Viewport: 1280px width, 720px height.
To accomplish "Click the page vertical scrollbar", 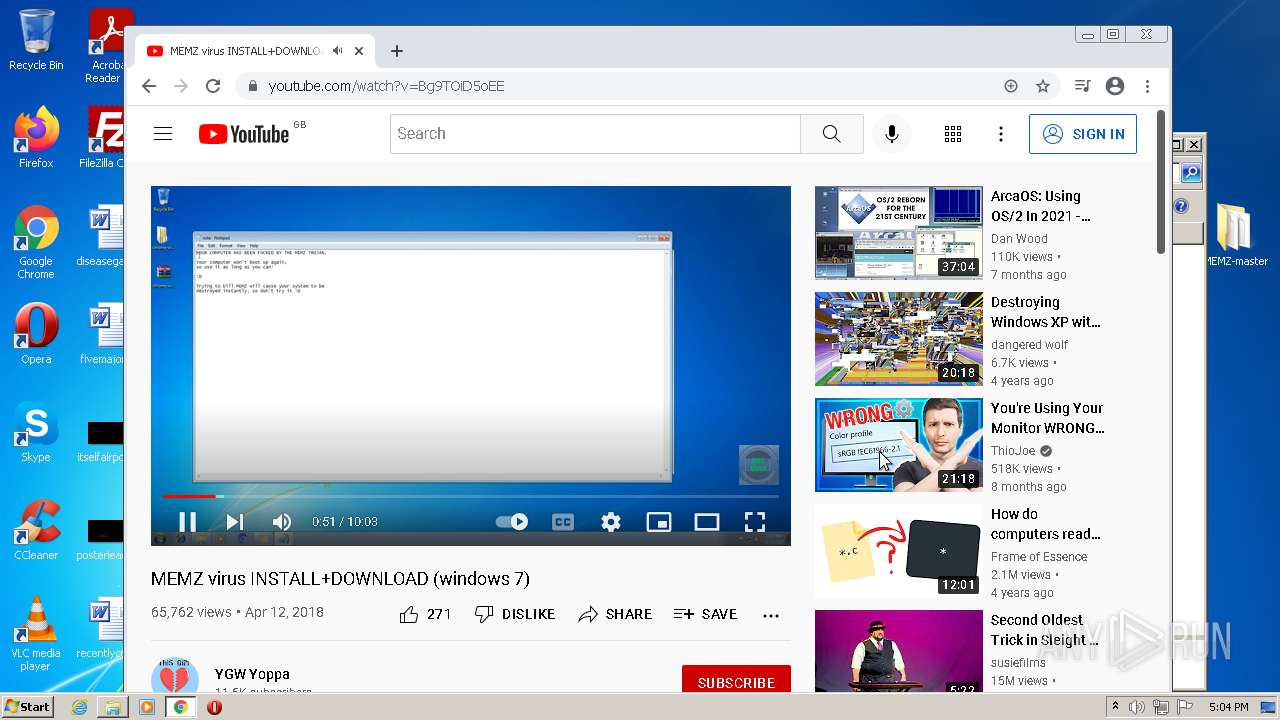I will [x=1160, y=180].
